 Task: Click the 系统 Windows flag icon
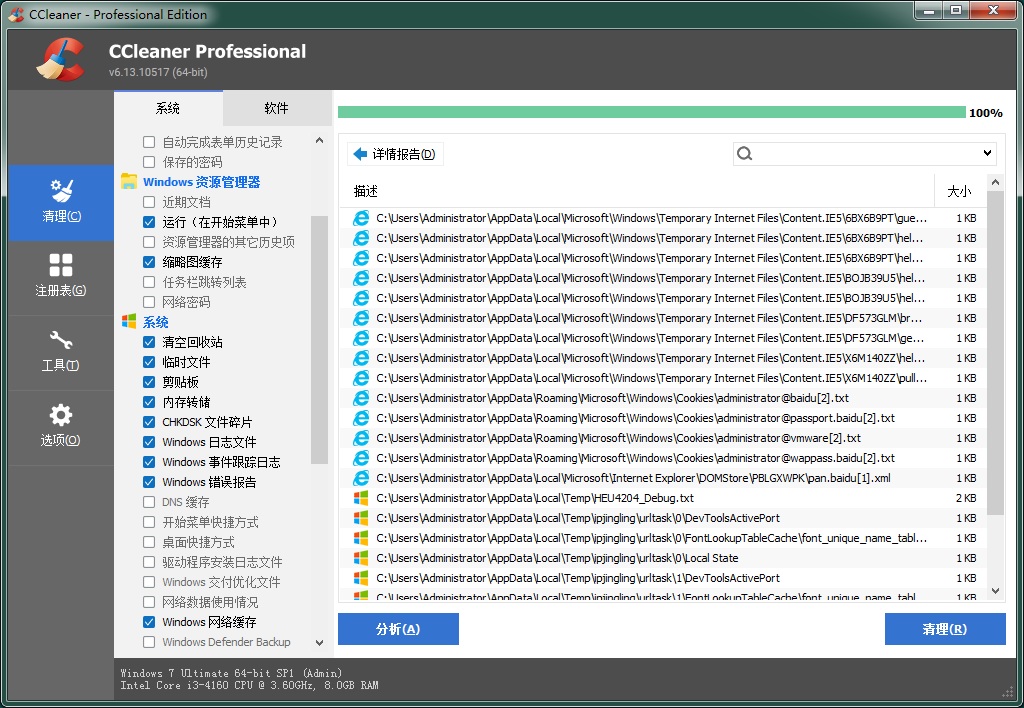[129, 321]
